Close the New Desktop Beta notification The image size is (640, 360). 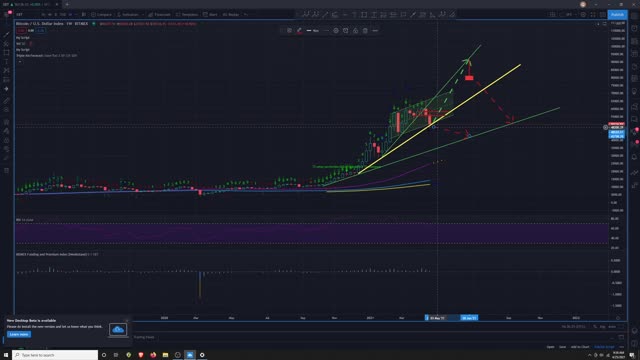click(x=127, y=320)
